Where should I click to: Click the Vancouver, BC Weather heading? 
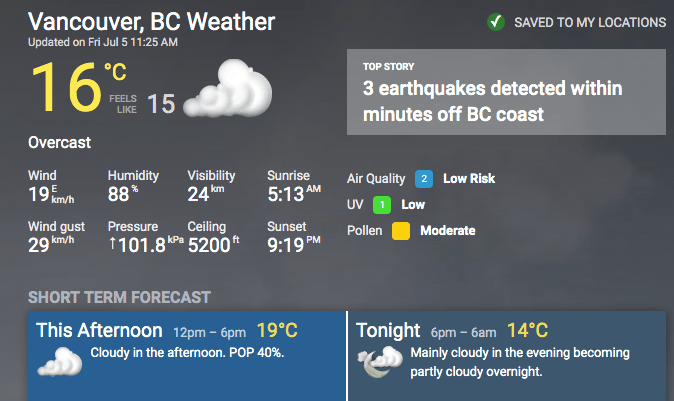point(151,22)
